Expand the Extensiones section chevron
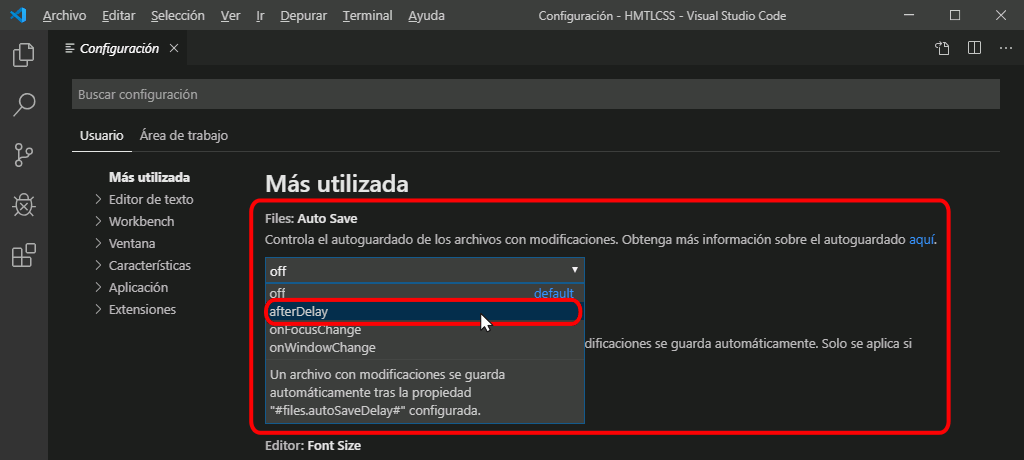 click(x=99, y=309)
